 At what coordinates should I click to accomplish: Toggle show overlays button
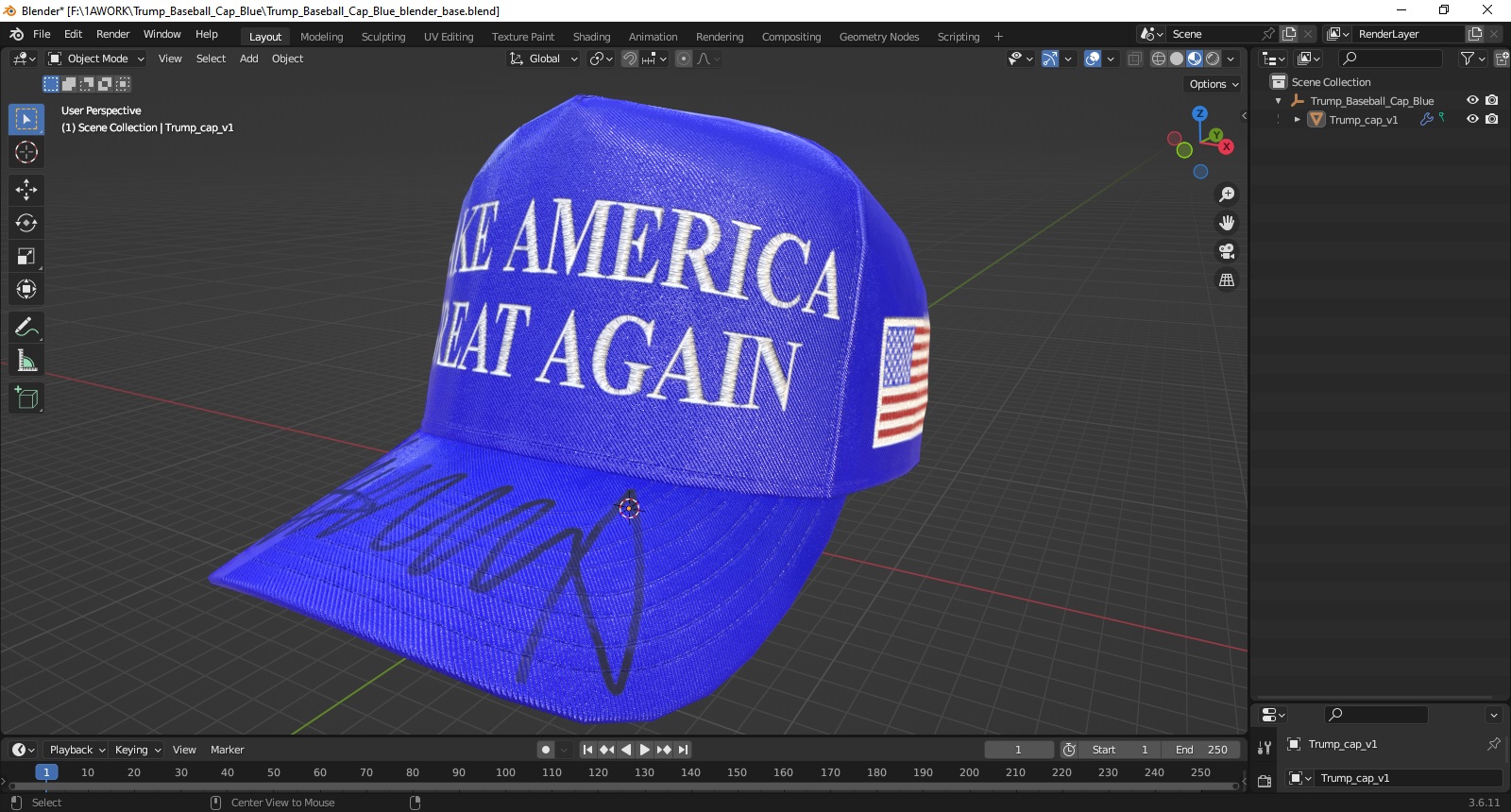[1093, 59]
